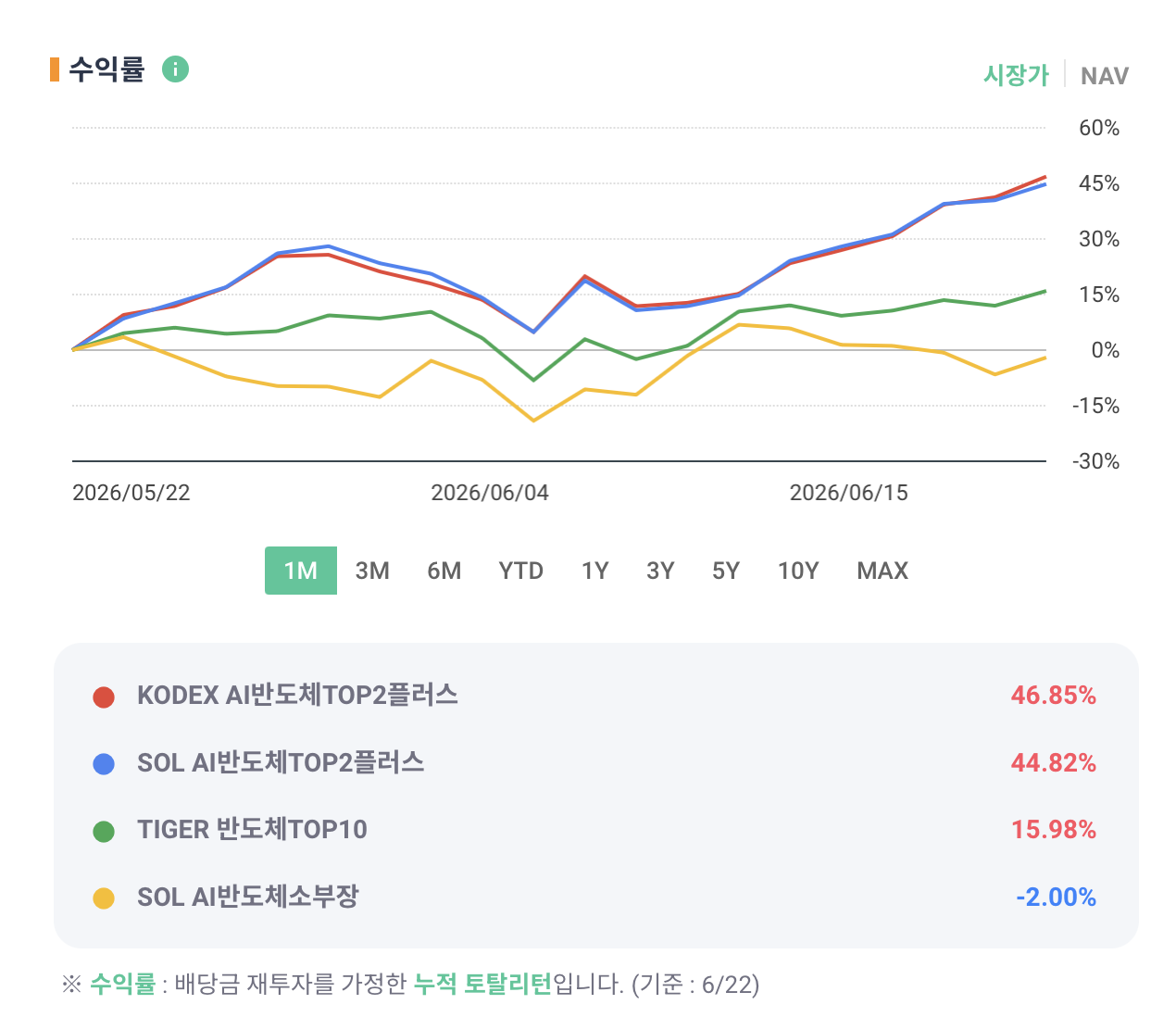The height and width of the screenshot is (1017, 1176).
Task: Choose the 10Y time range
Action: tap(798, 571)
